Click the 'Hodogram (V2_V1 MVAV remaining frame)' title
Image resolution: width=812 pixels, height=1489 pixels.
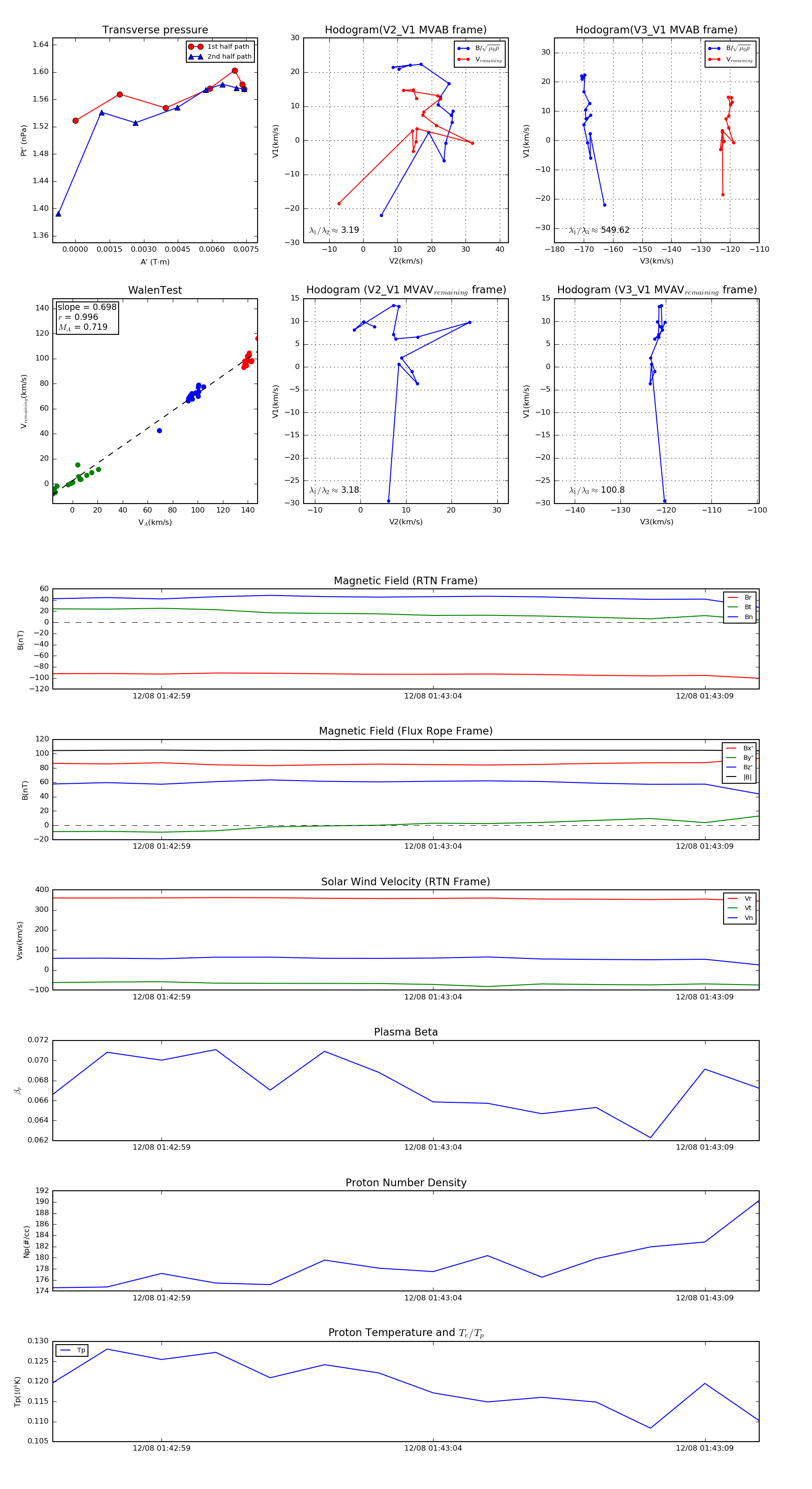tap(406, 290)
